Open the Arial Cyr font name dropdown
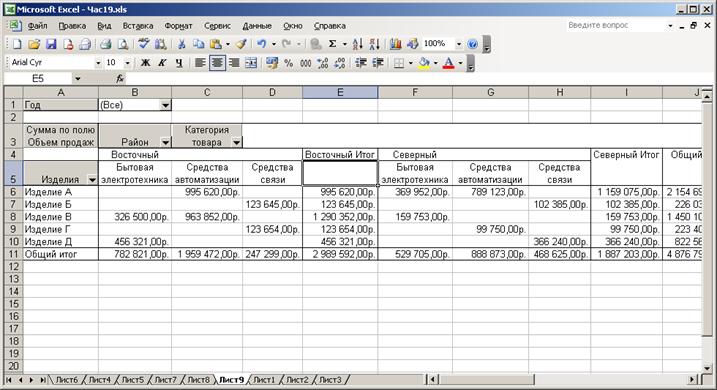Image resolution: width=717 pixels, height=390 pixels. 97,63
